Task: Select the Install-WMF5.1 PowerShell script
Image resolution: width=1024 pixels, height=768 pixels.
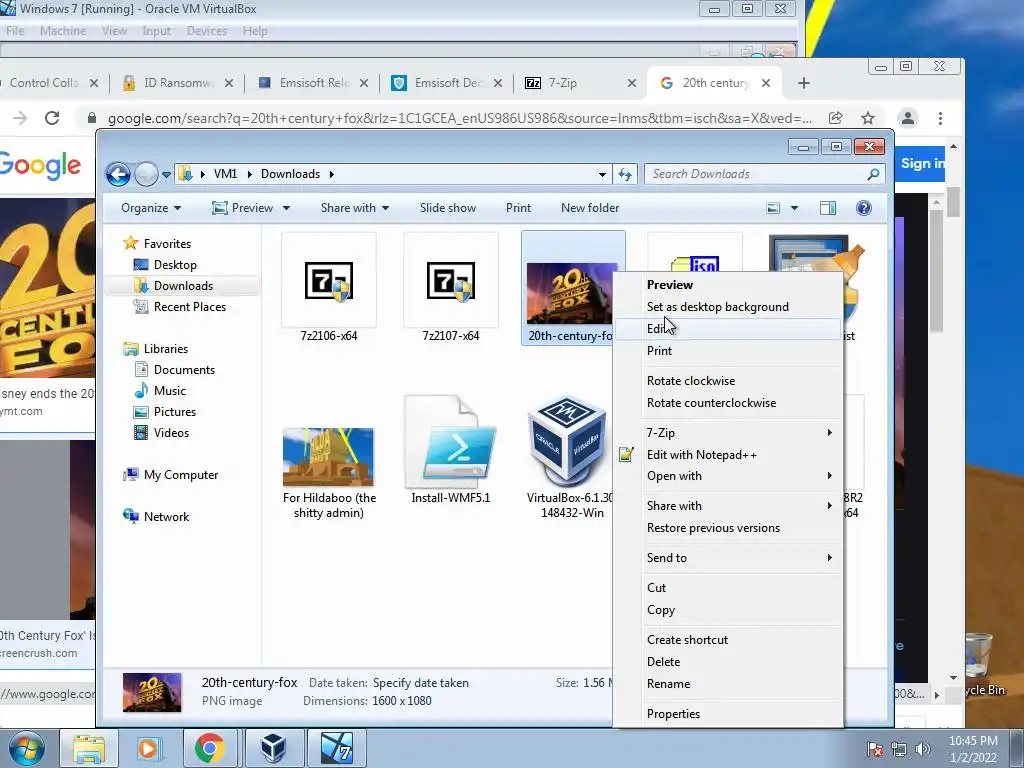Action: point(451,449)
